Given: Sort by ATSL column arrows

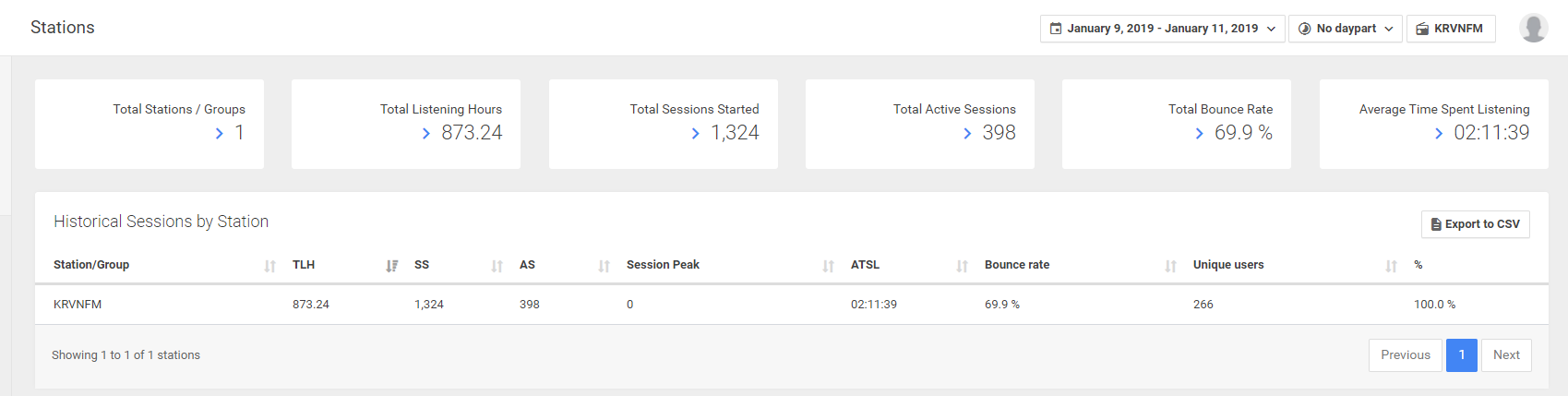Looking at the screenshot, I should point(962,266).
